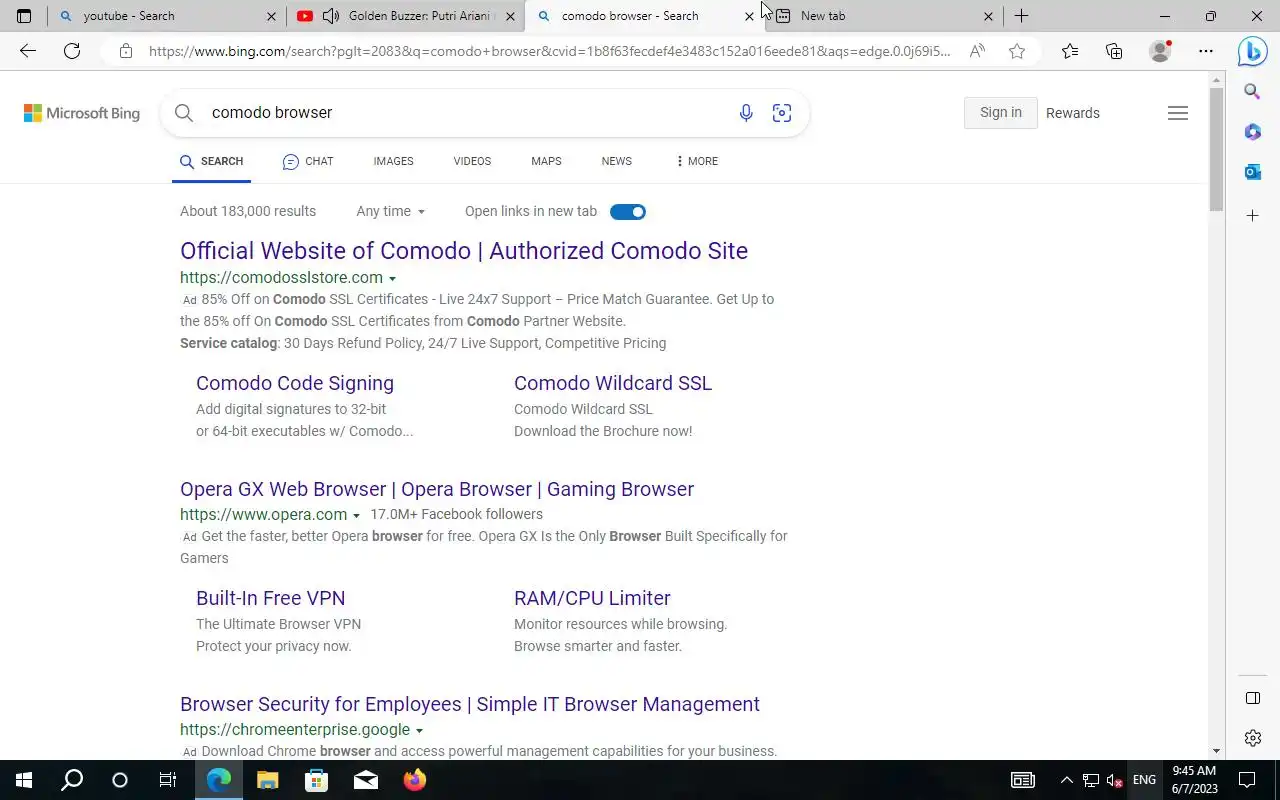
Task: Open the MORE search categories menu
Action: click(x=697, y=161)
